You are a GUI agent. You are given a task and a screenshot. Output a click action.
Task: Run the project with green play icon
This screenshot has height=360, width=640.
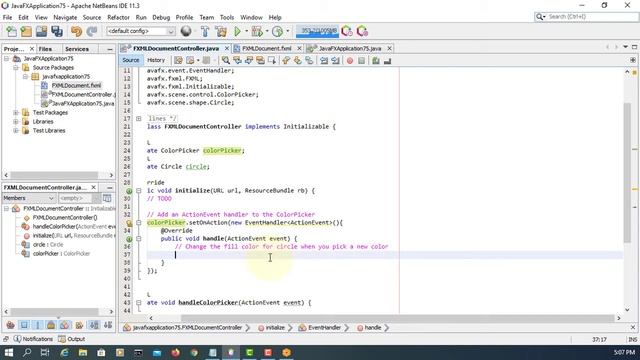[x=237, y=31]
